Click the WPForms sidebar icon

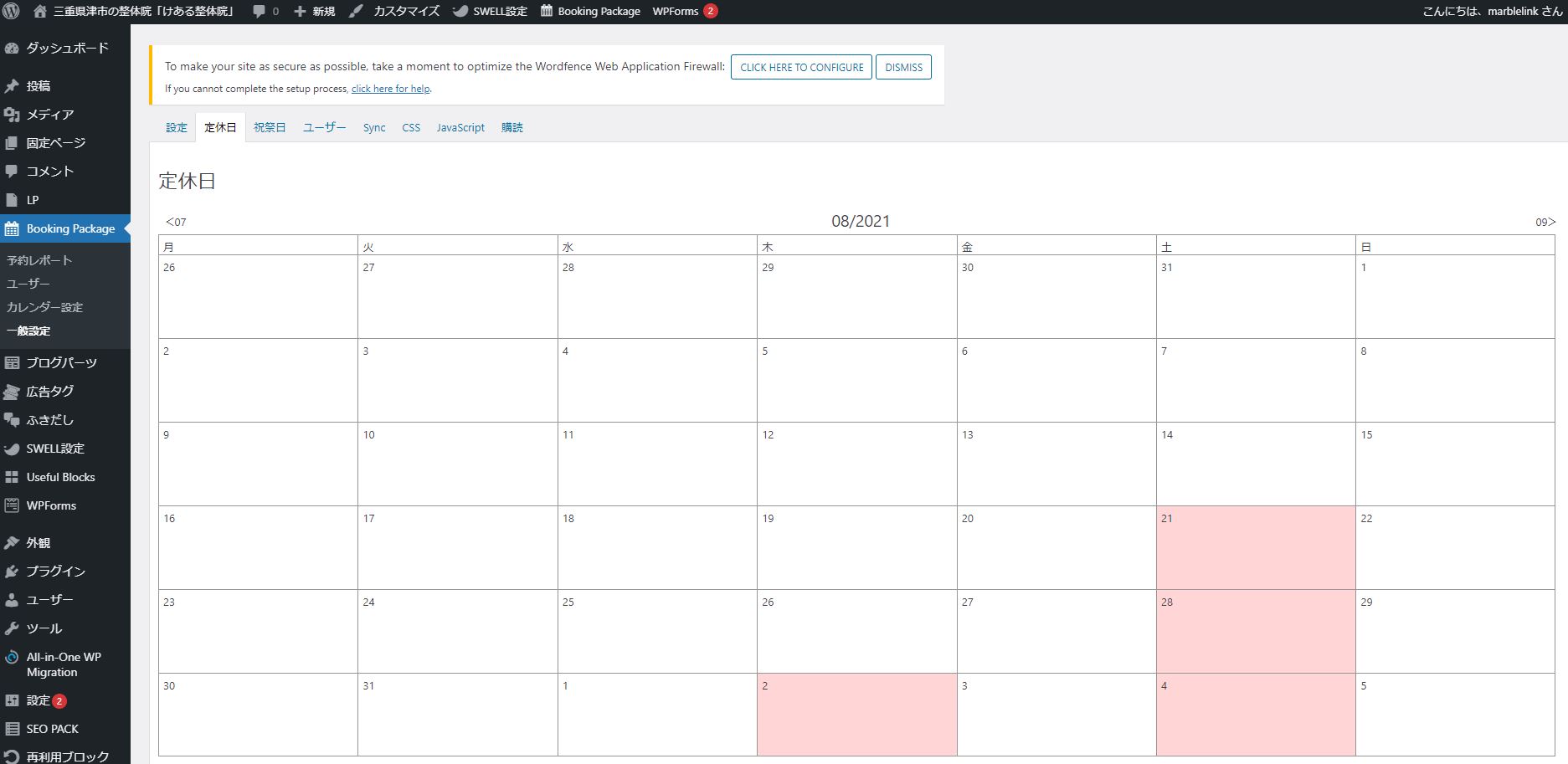click(12, 505)
